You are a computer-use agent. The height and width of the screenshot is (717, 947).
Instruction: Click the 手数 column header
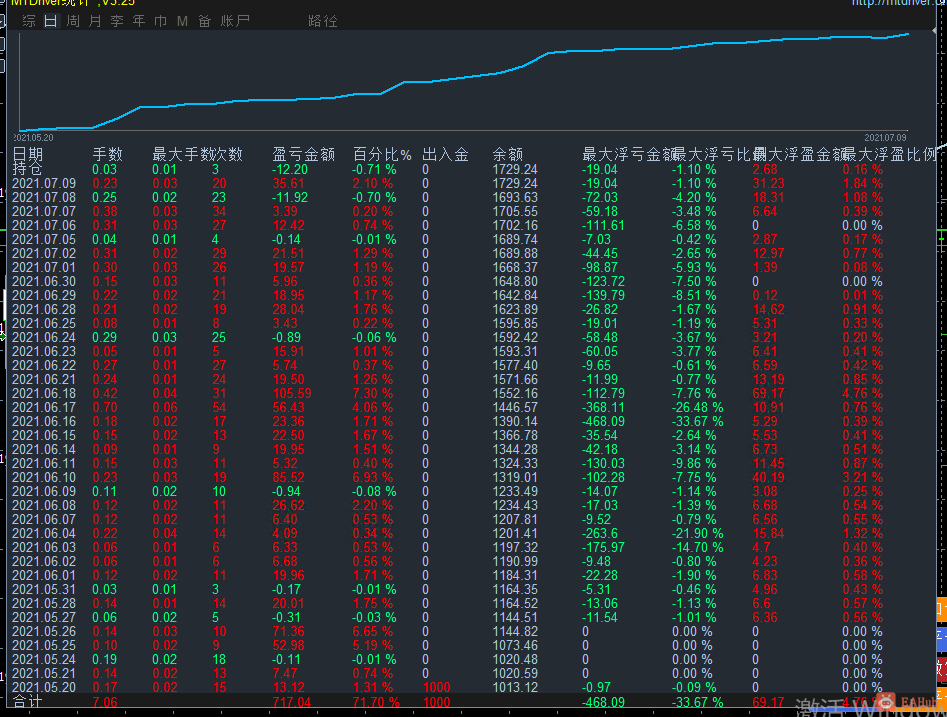tap(108, 154)
